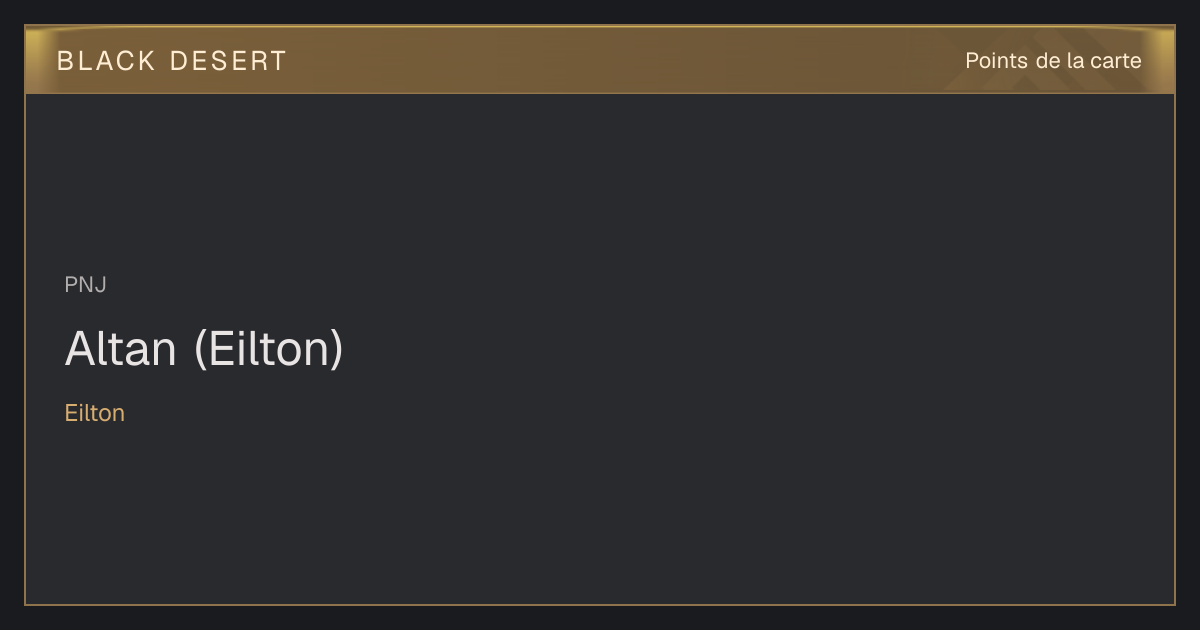Click the shiny left end of the gold banner
Viewport: 1200px width, 630px height.
pyautogui.click(x=38, y=60)
